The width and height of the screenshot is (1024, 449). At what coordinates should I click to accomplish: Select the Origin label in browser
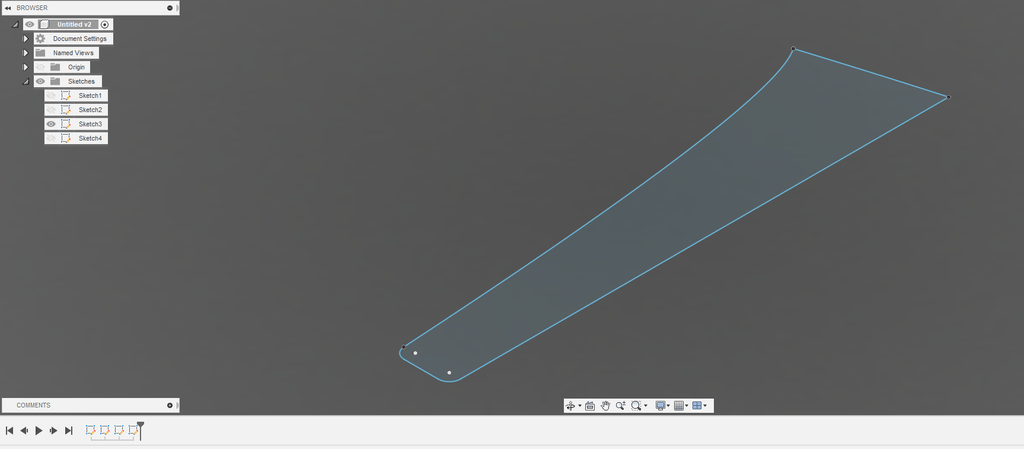[76, 67]
